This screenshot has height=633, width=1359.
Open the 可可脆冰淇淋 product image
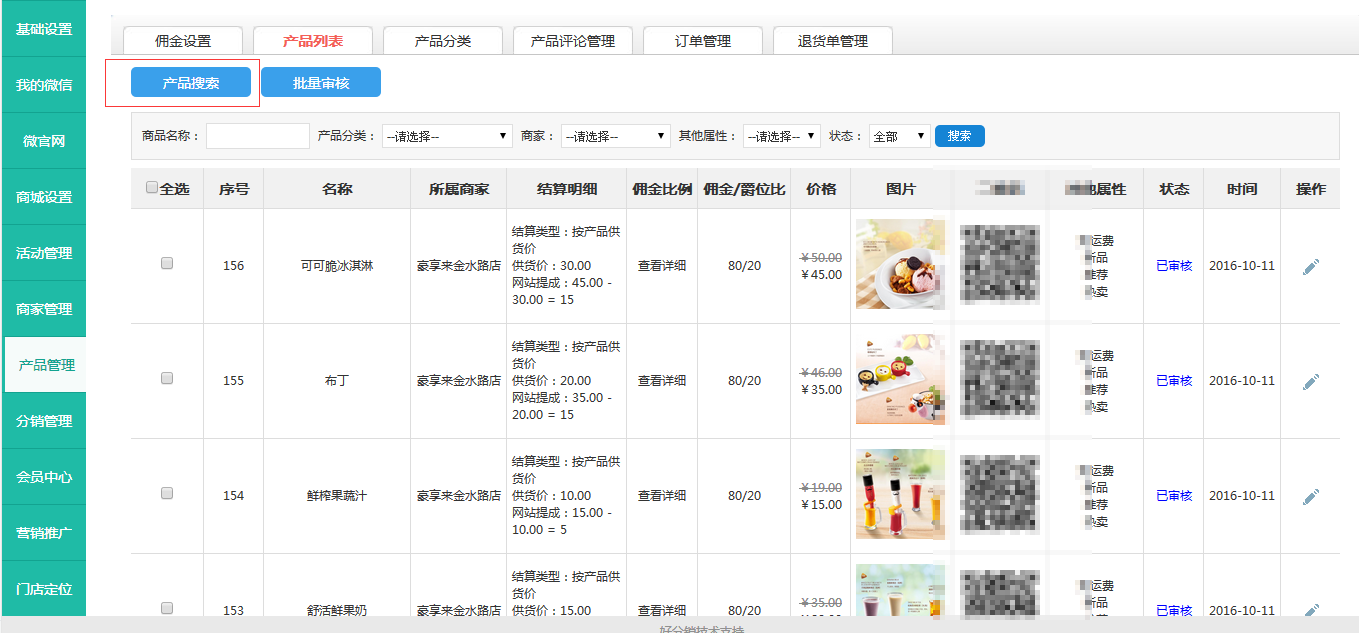(900, 265)
